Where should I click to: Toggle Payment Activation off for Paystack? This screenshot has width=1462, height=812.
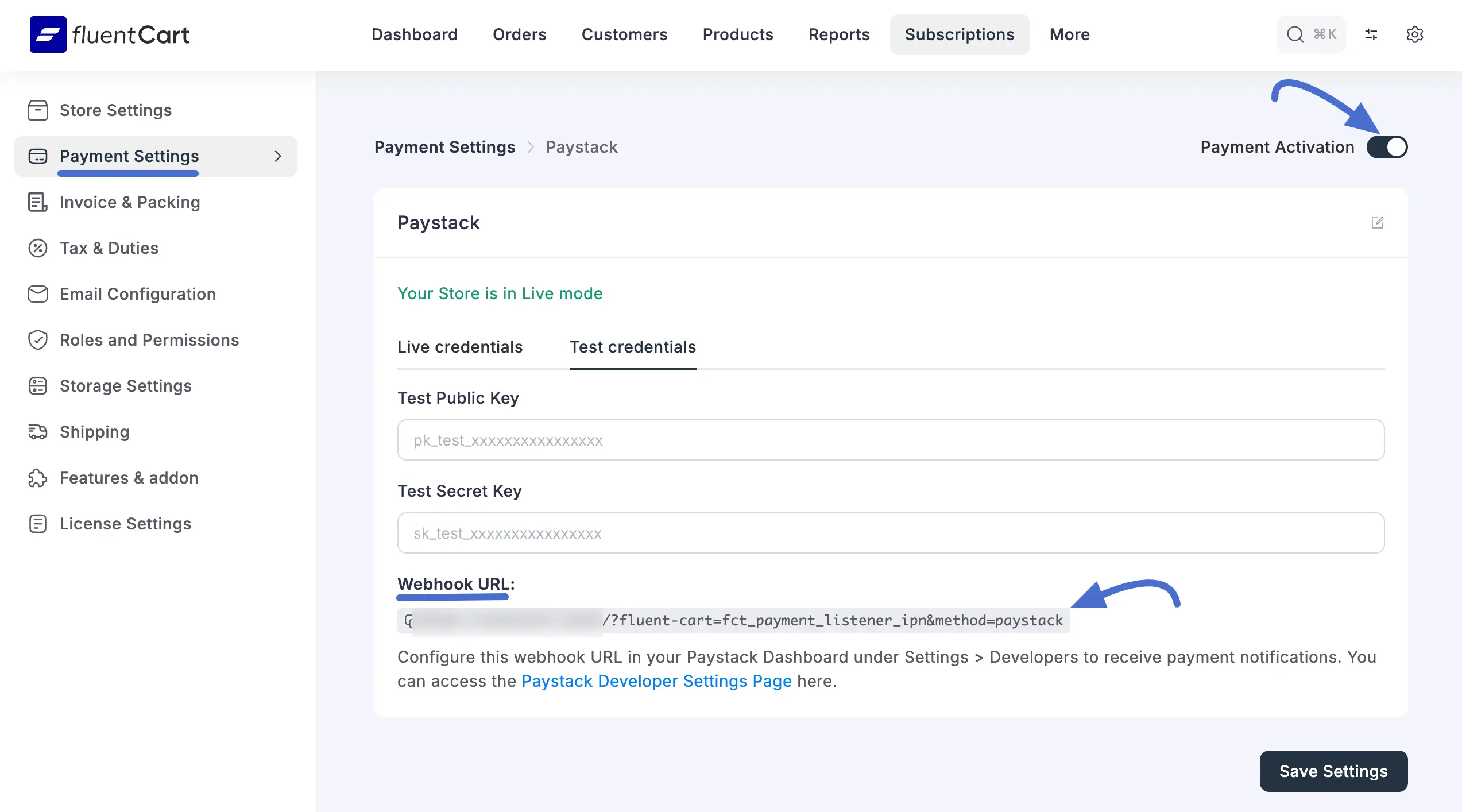[x=1387, y=147]
